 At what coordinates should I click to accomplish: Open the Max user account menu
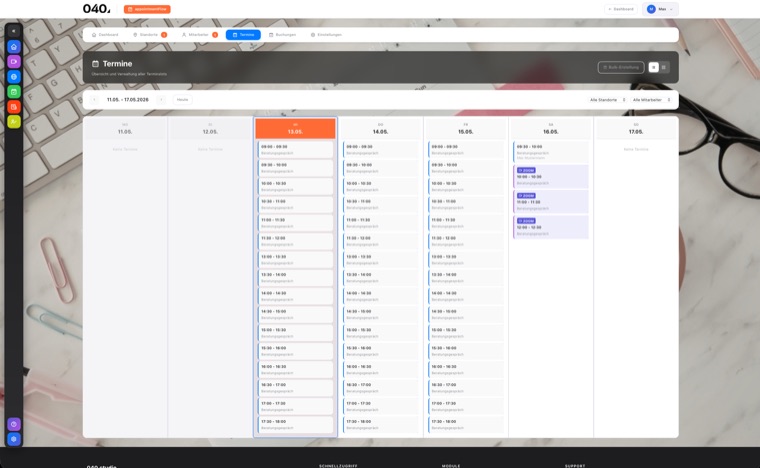[x=660, y=9]
